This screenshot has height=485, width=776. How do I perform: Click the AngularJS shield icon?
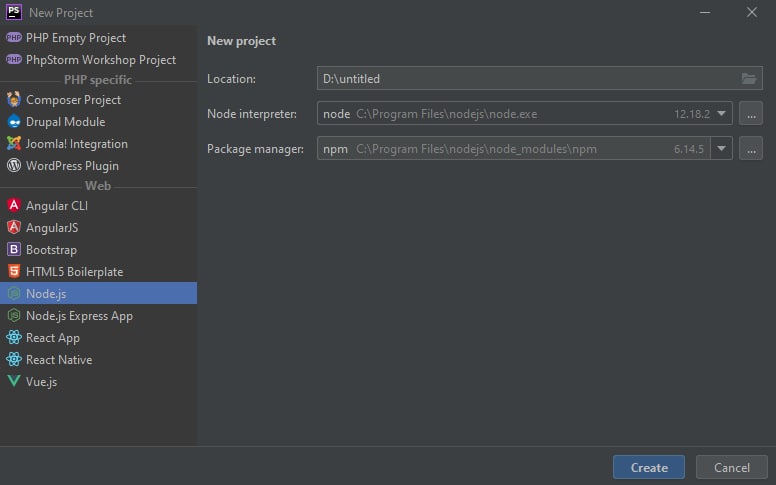[14, 227]
